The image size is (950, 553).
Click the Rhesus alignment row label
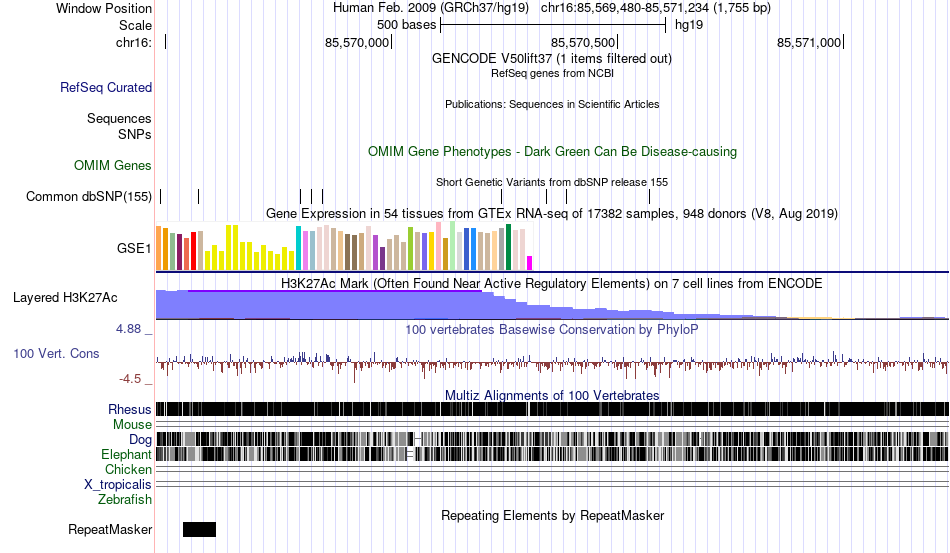tap(129, 409)
